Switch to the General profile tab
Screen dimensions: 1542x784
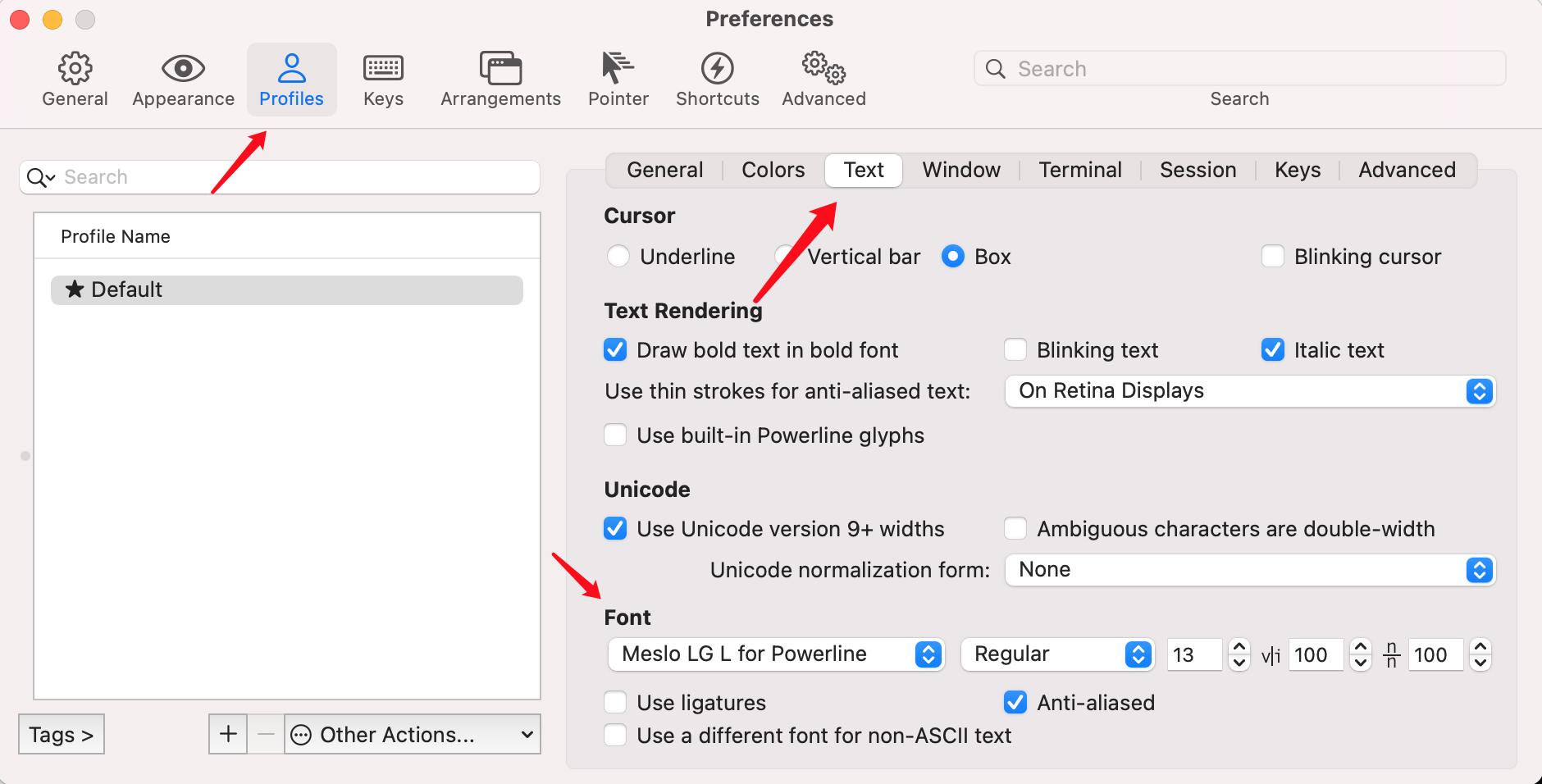point(664,170)
